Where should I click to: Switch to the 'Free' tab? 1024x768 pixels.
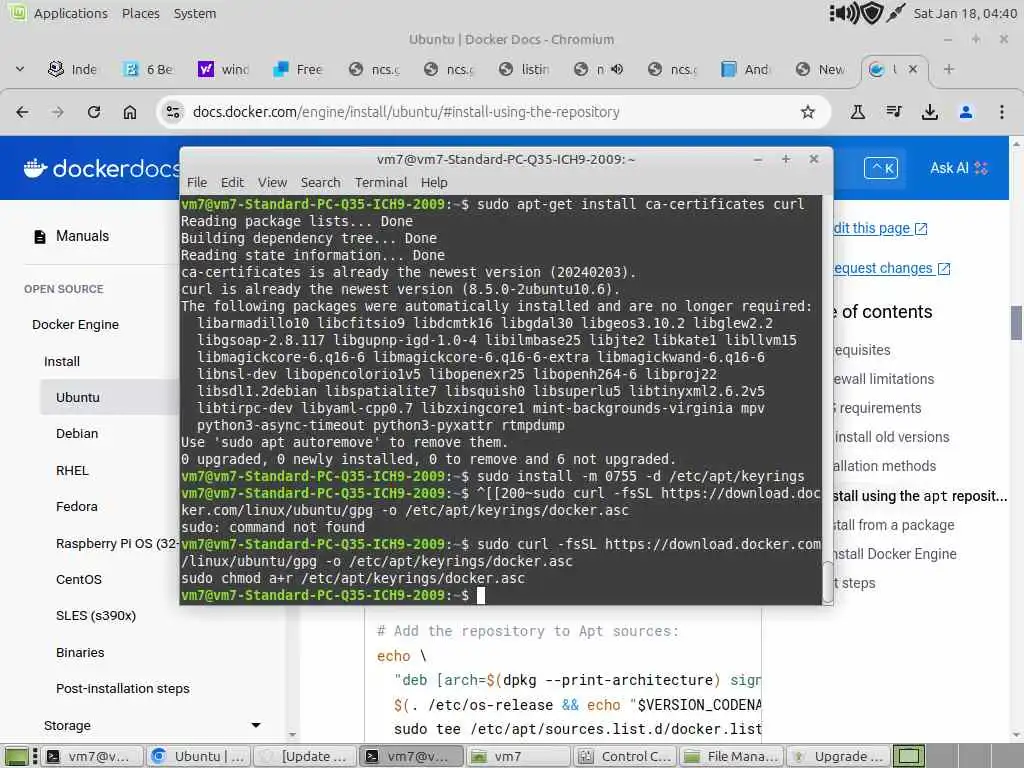(x=298, y=69)
